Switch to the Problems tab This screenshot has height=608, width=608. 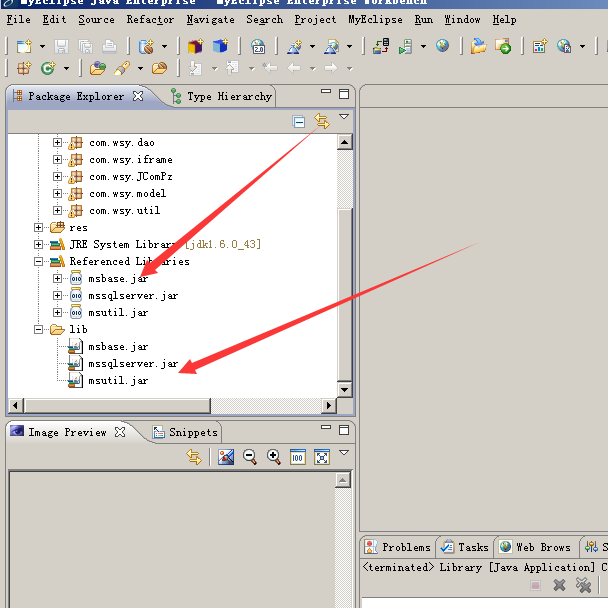click(398, 547)
